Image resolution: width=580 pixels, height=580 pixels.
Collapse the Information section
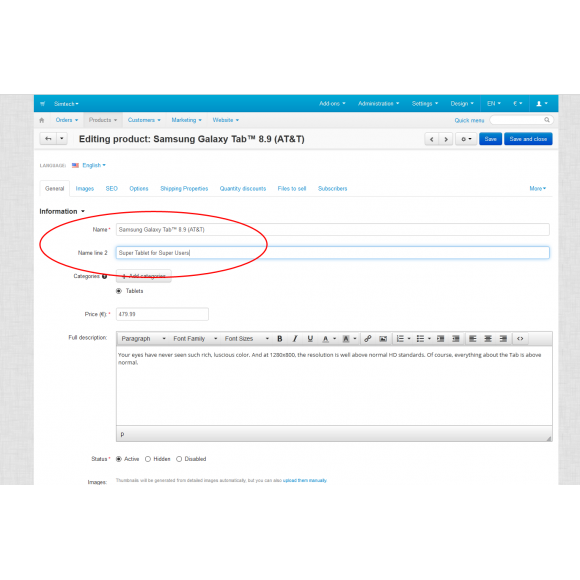[62, 211]
